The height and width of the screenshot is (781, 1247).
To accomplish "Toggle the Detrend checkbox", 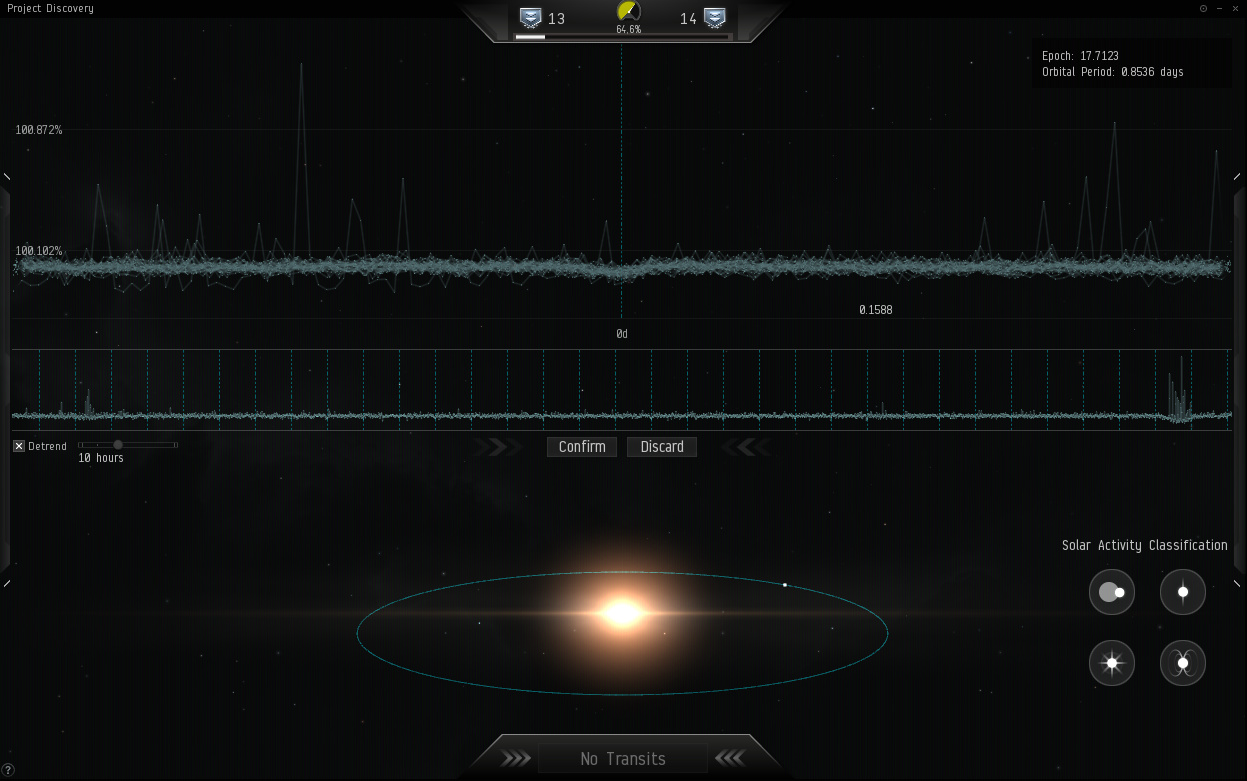I will 18,446.
